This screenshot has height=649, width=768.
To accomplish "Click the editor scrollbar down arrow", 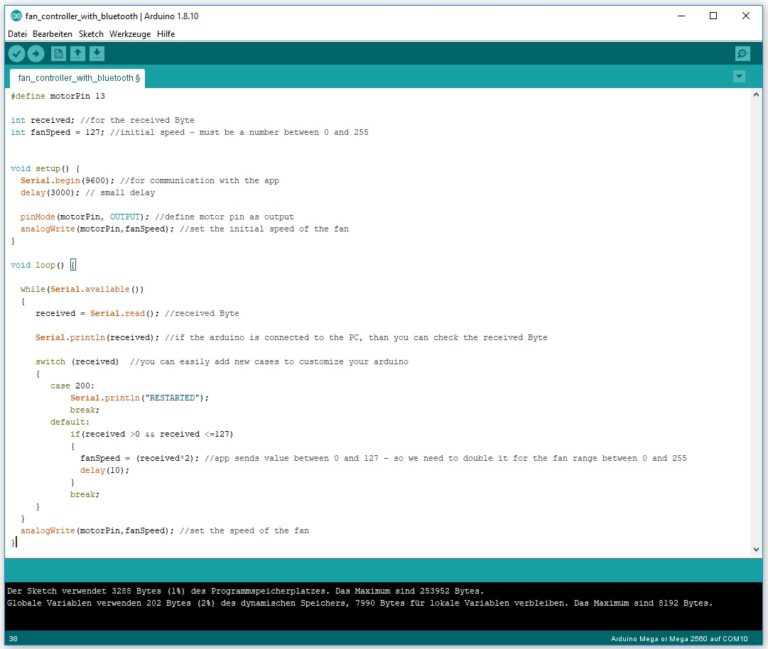I will tap(756, 549).
